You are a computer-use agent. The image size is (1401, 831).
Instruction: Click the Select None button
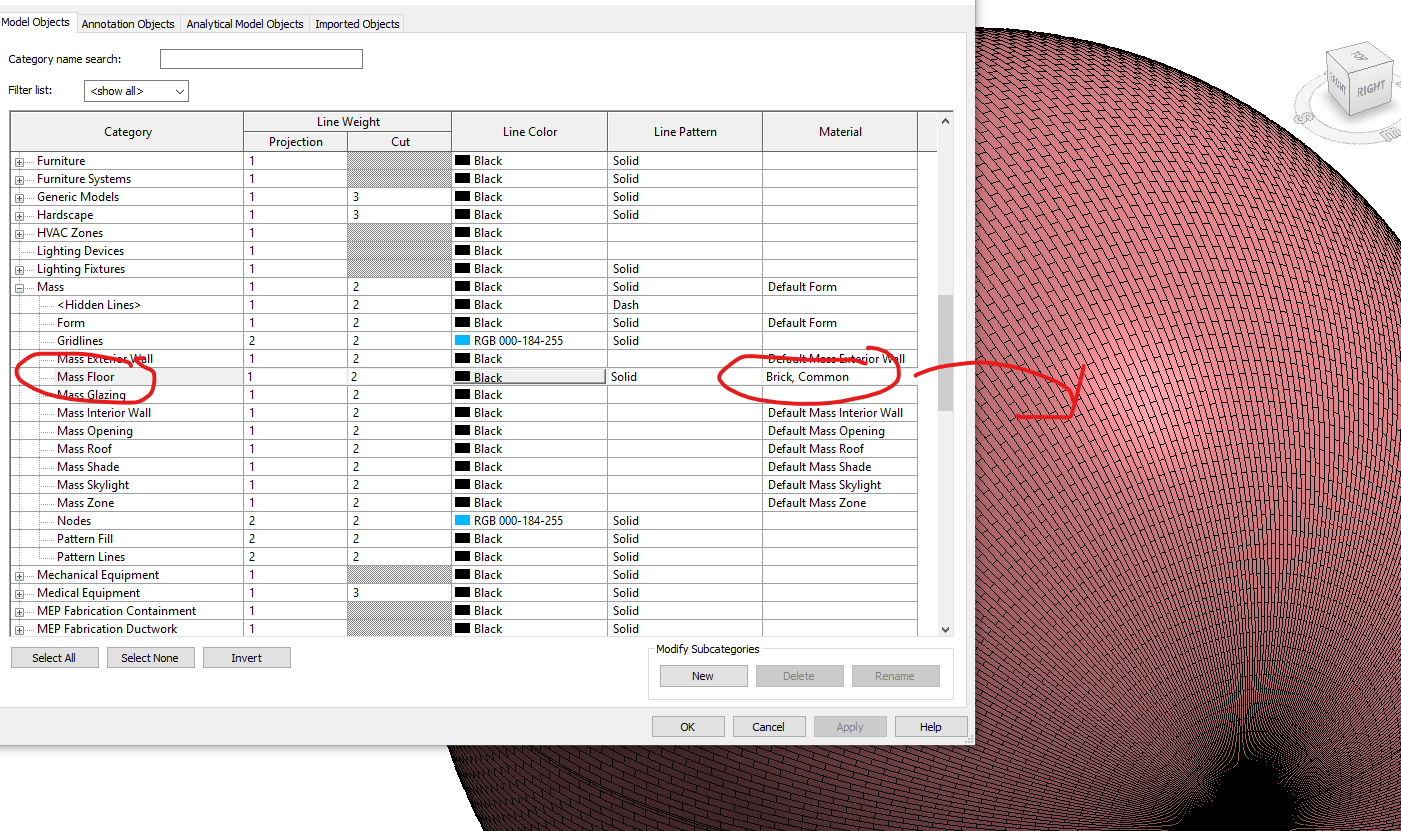coord(150,658)
